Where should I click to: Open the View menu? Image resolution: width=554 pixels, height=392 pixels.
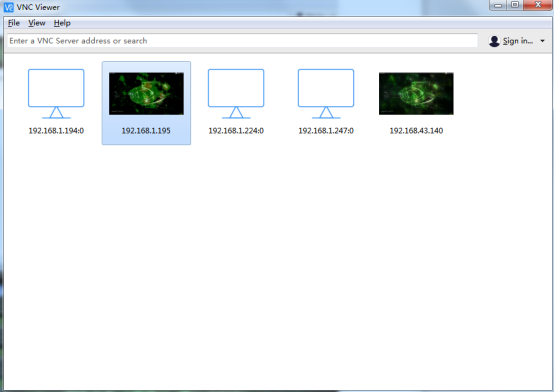pos(37,23)
